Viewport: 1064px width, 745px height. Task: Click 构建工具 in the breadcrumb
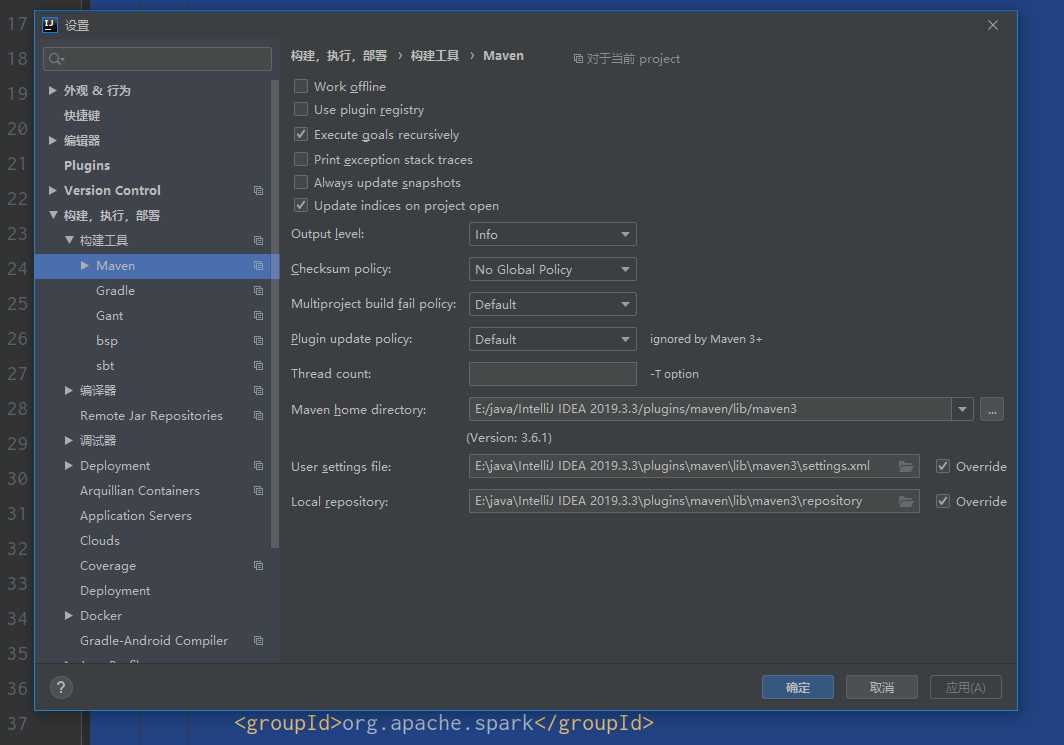(435, 56)
